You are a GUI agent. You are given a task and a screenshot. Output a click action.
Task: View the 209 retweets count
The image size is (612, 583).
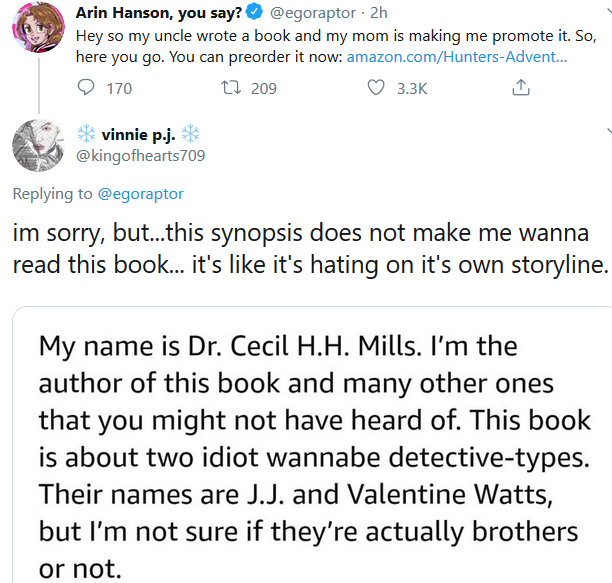point(264,89)
